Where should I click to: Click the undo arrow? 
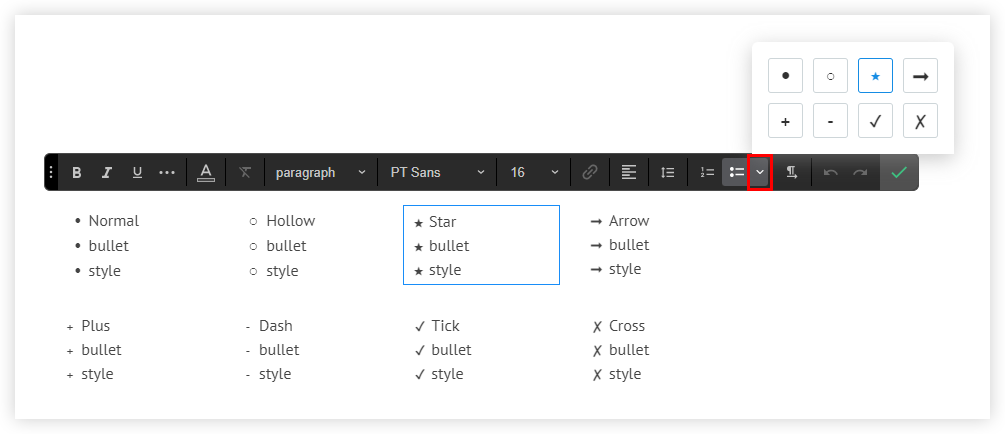[831, 172]
